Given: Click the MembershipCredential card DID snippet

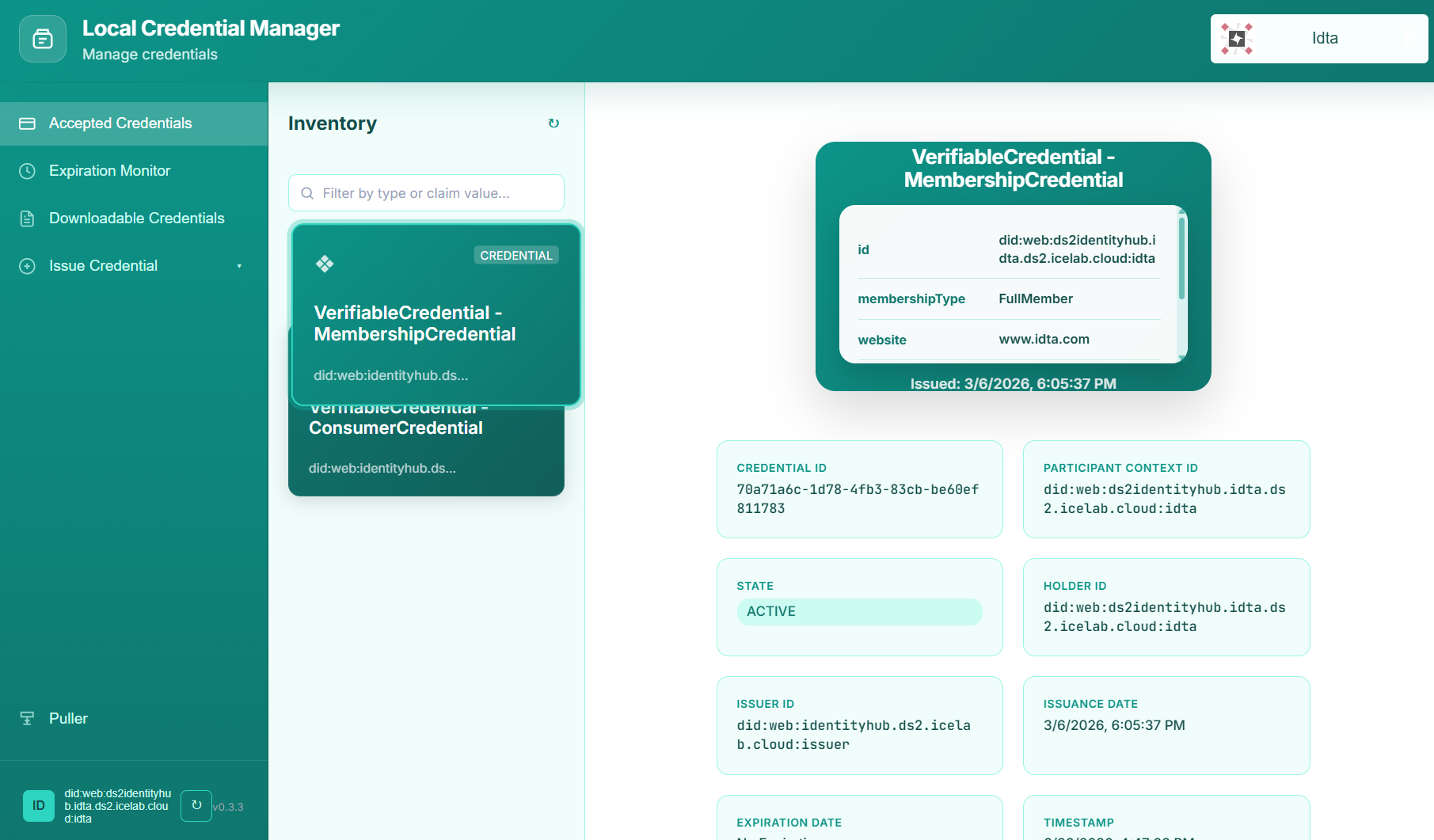Looking at the screenshot, I should pos(391,375).
